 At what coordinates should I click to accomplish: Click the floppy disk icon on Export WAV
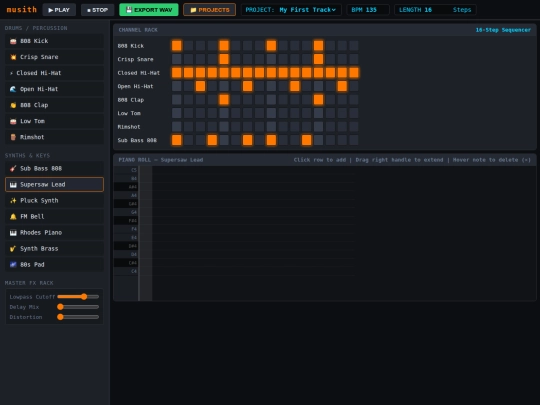[x=129, y=10]
